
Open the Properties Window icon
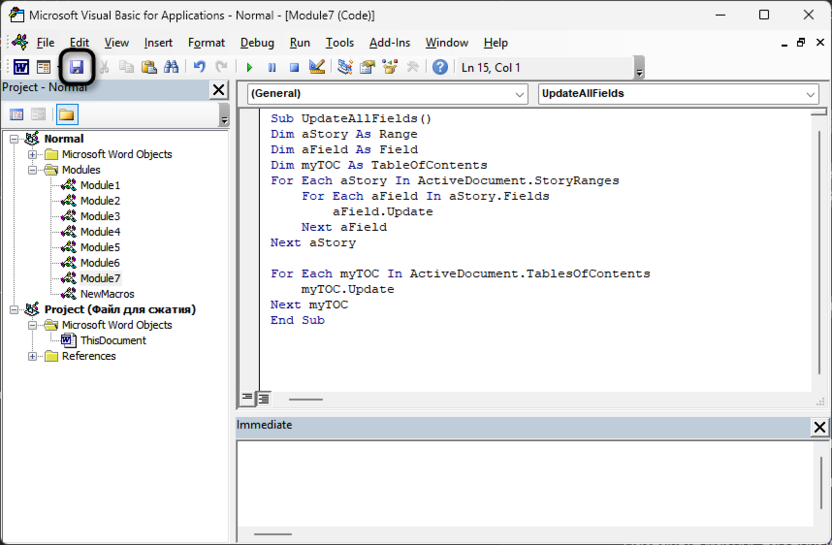pyautogui.click(x=367, y=67)
